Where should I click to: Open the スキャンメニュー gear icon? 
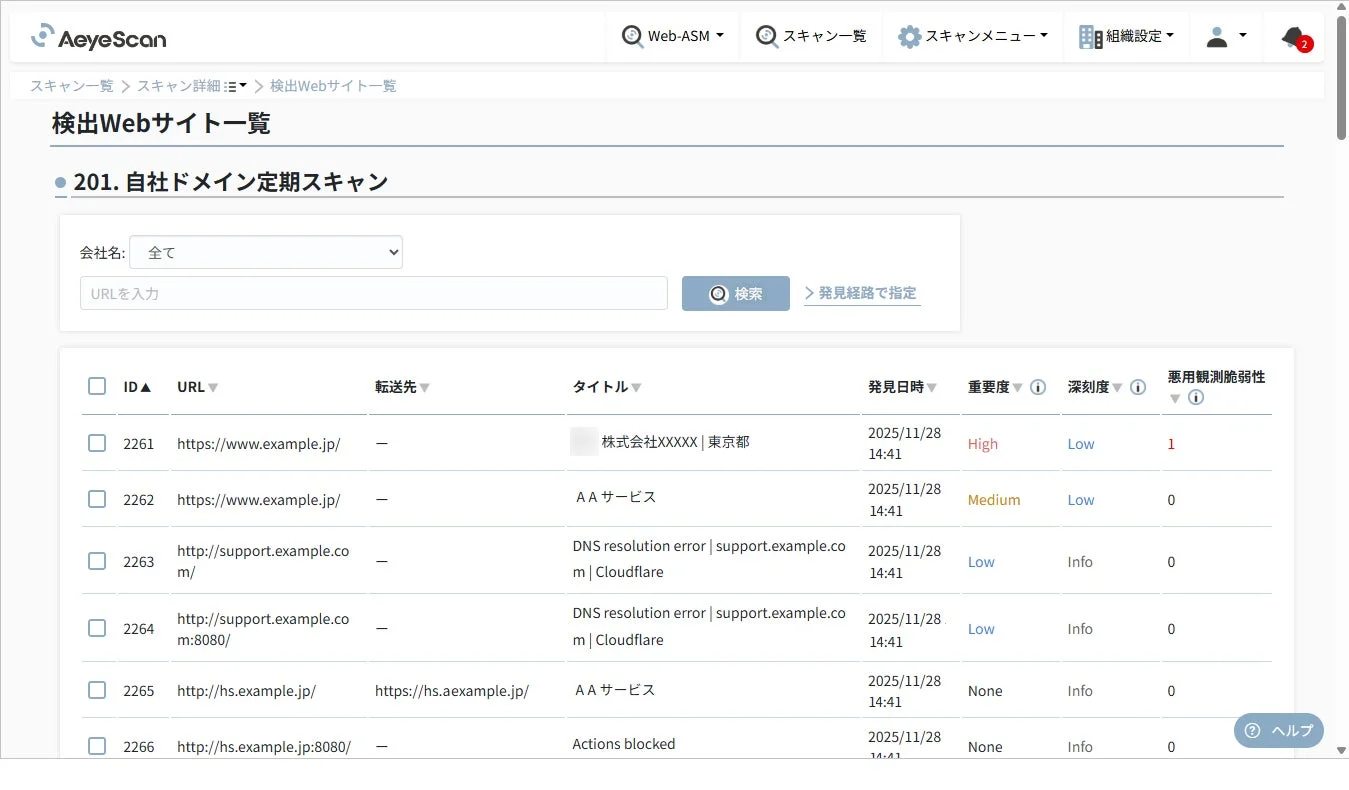click(x=909, y=35)
